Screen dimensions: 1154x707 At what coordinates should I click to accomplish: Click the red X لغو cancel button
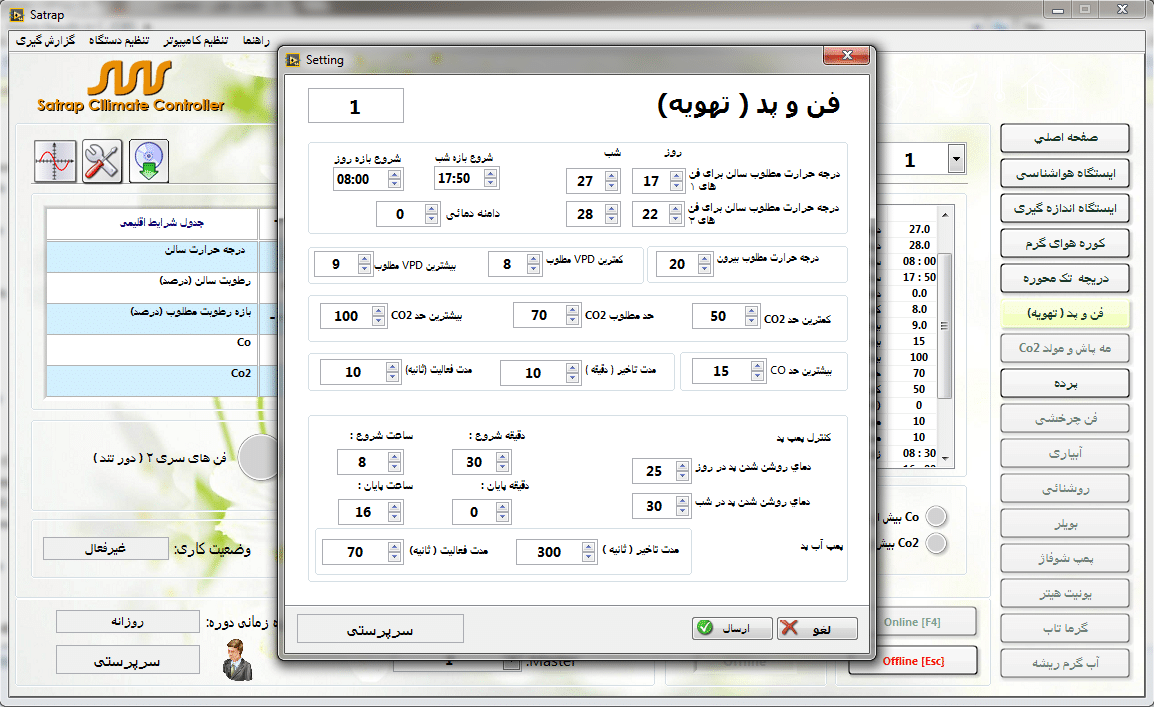[817, 628]
